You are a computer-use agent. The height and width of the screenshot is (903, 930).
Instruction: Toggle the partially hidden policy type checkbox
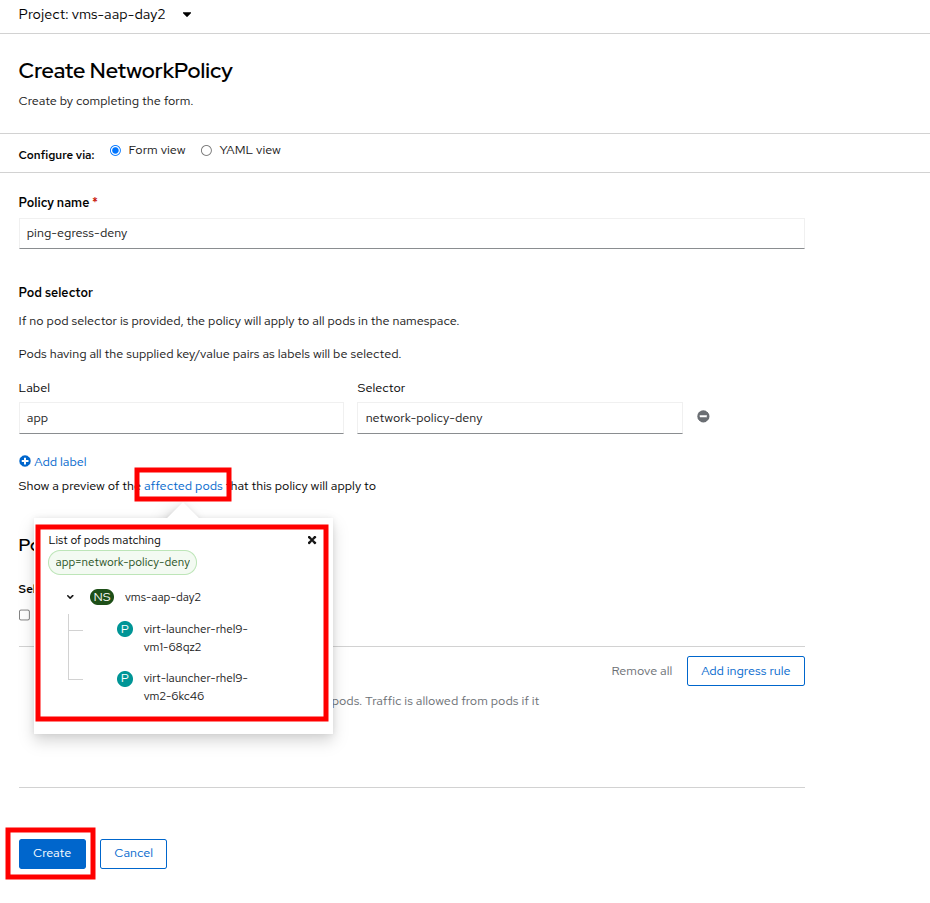click(25, 615)
